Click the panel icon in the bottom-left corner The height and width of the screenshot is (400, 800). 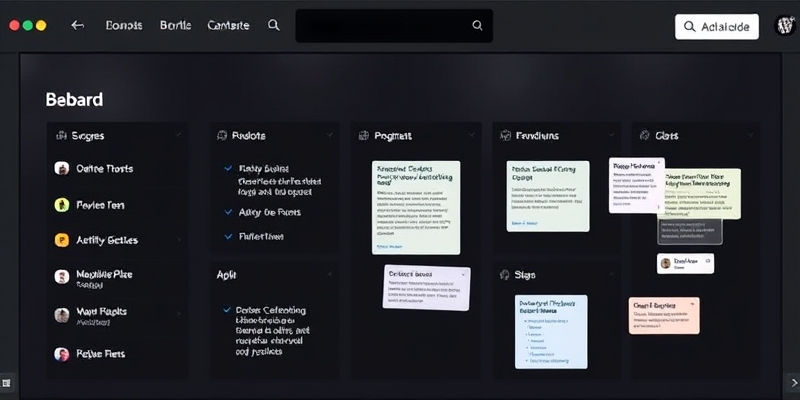6,382
